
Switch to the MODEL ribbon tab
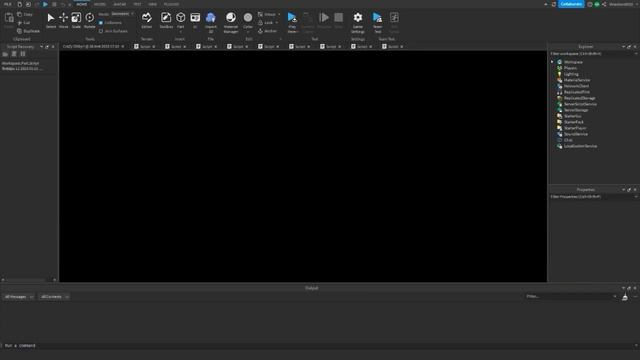100,4
